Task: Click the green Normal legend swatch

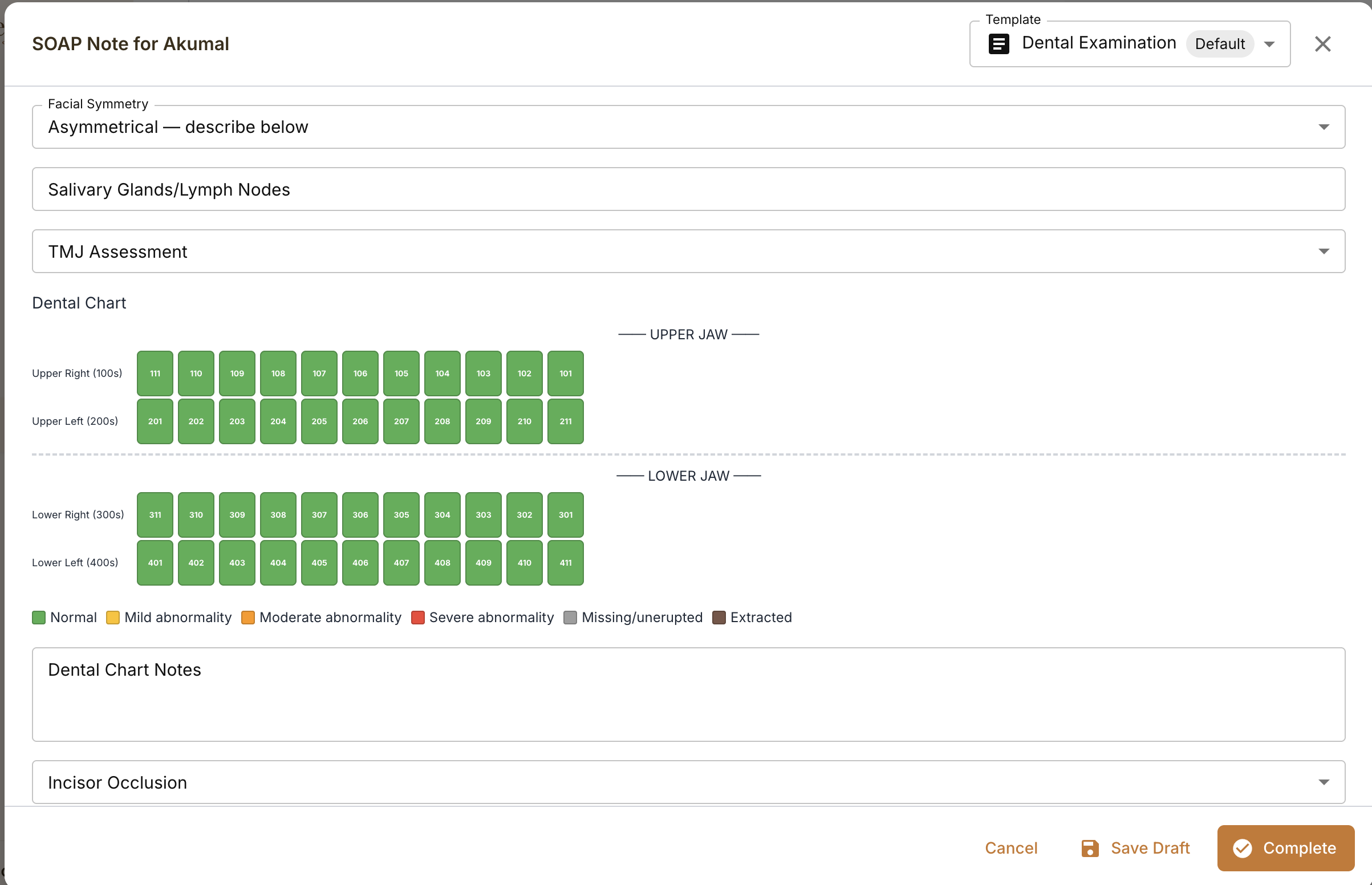Action: click(x=39, y=618)
